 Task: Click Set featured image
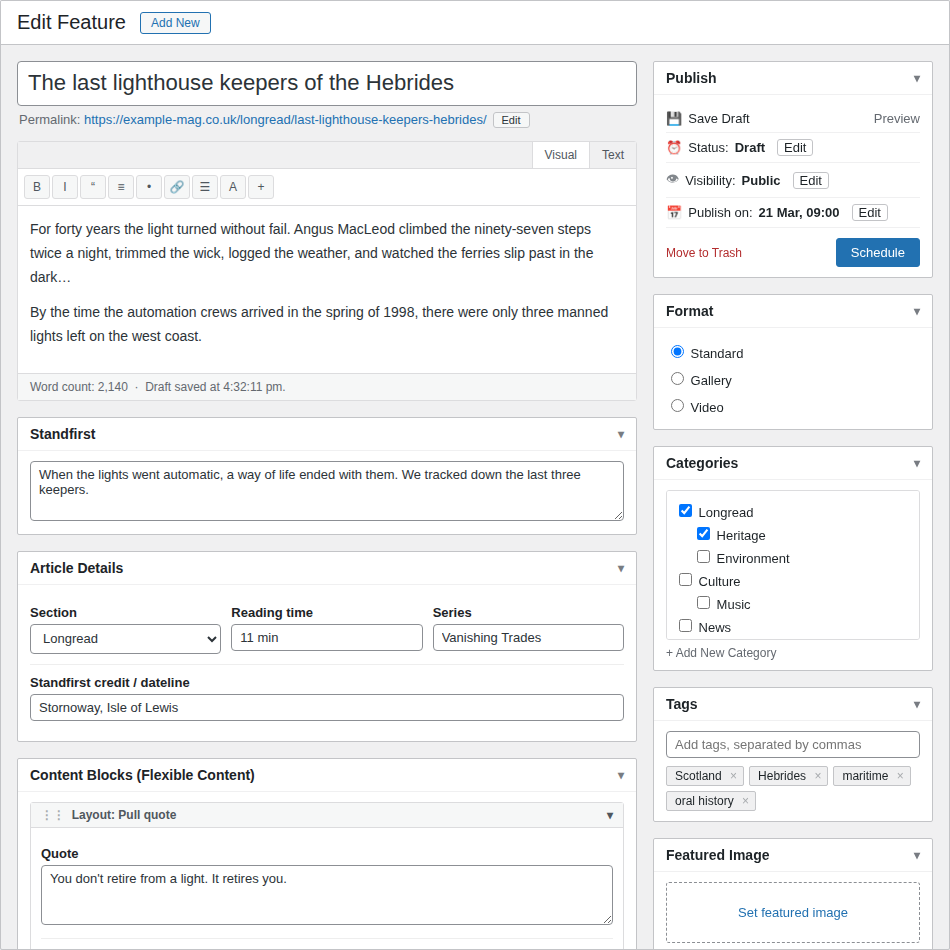[x=792, y=912]
